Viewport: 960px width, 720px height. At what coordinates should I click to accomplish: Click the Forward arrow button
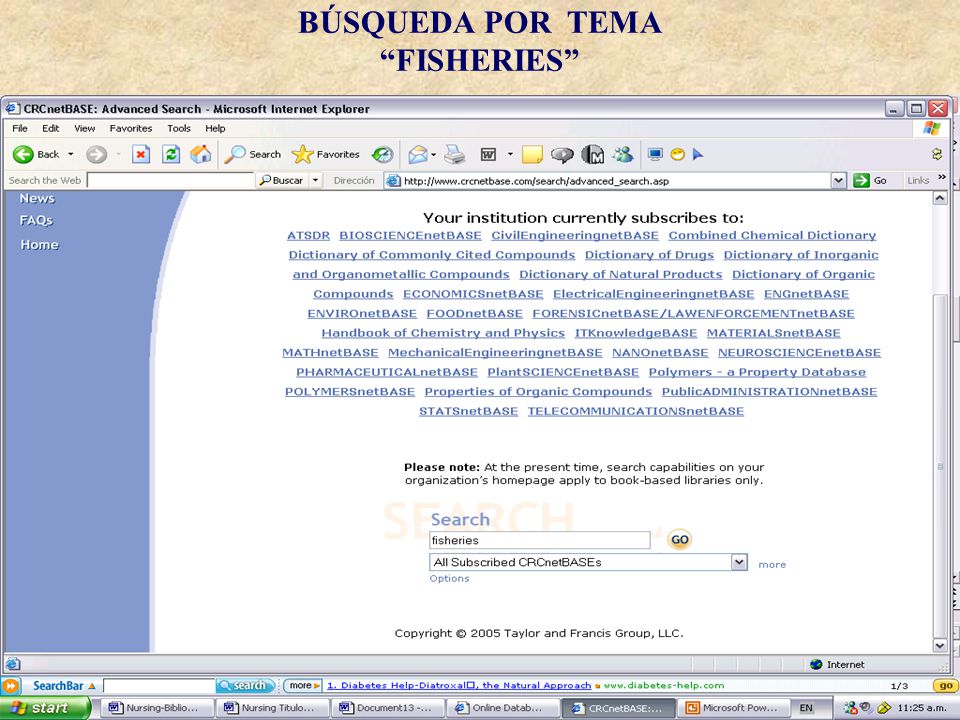click(96, 154)
